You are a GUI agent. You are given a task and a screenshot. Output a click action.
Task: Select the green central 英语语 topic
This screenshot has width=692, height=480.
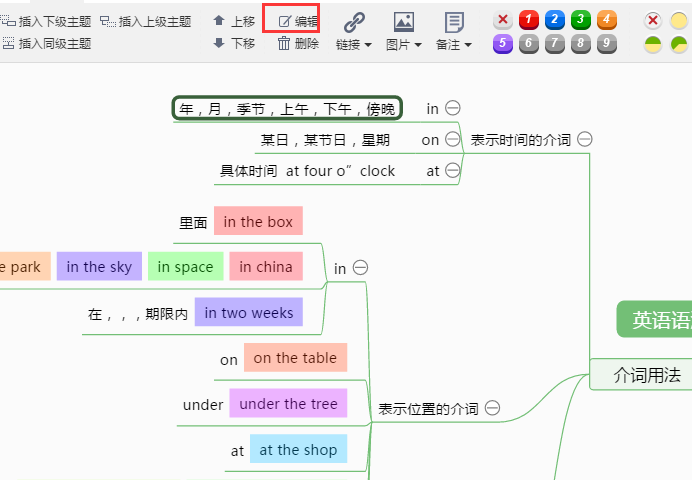(x=655, y=319)
